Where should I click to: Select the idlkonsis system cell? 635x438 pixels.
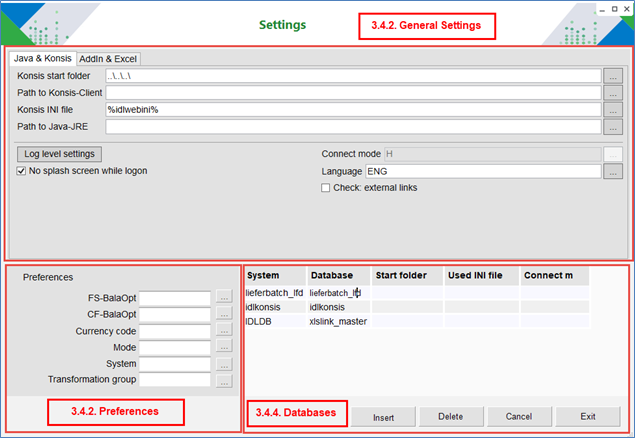click(275, 307)
